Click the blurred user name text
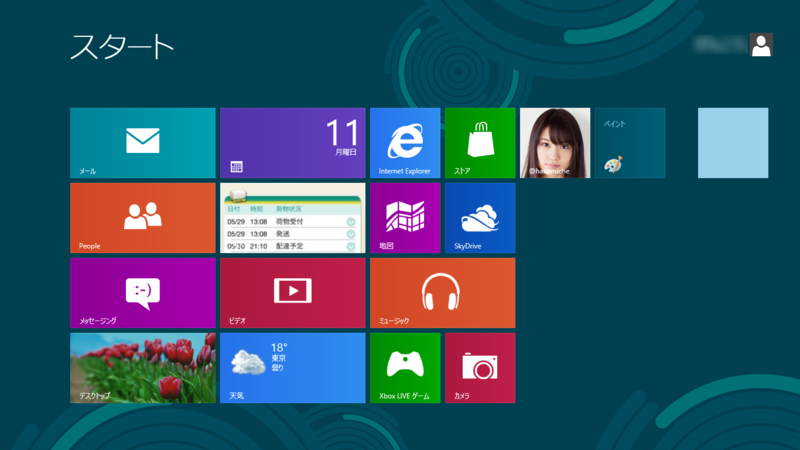 tap(720, 45)
